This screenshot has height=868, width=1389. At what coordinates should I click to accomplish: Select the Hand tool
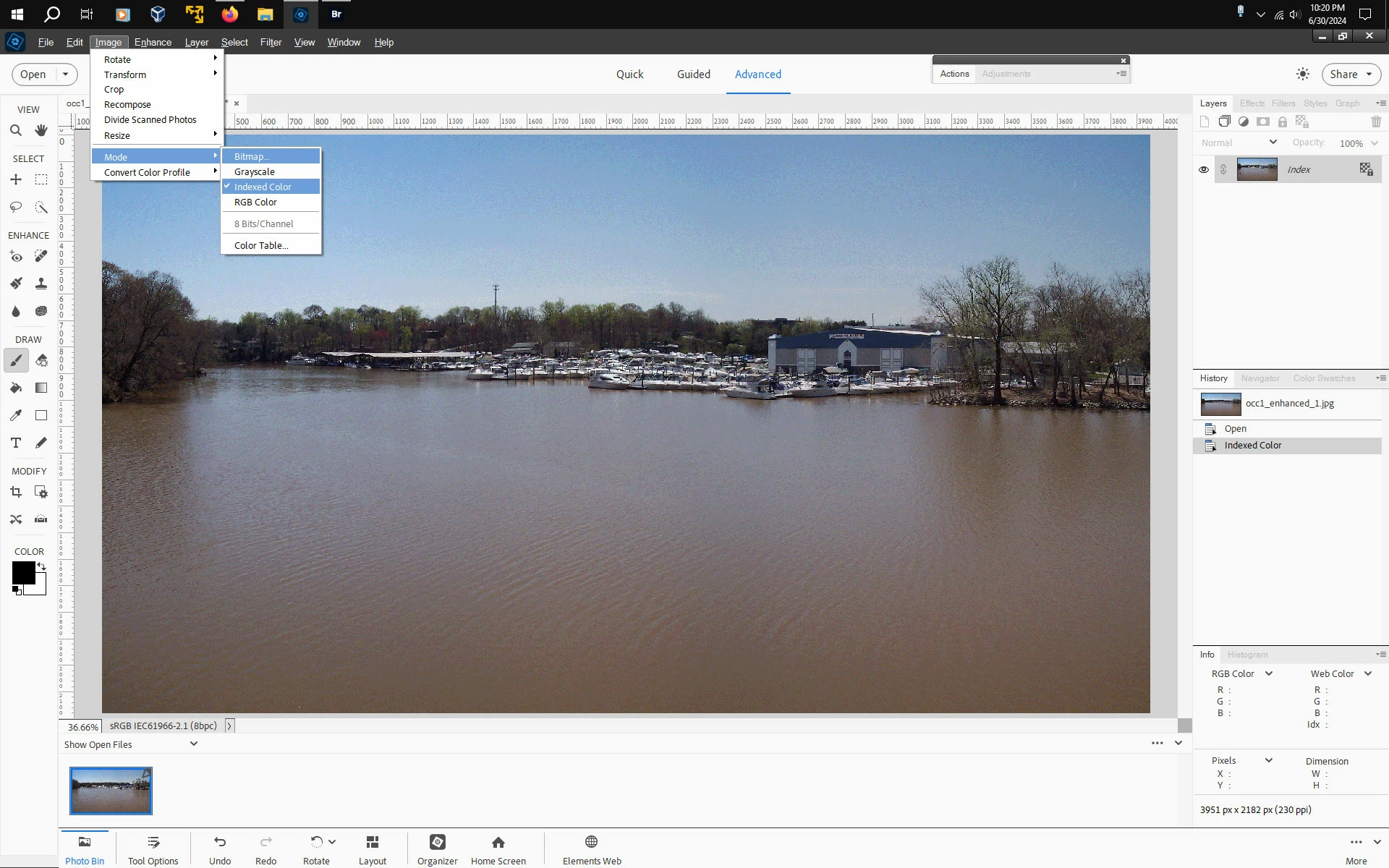click(x=41, y=131)
